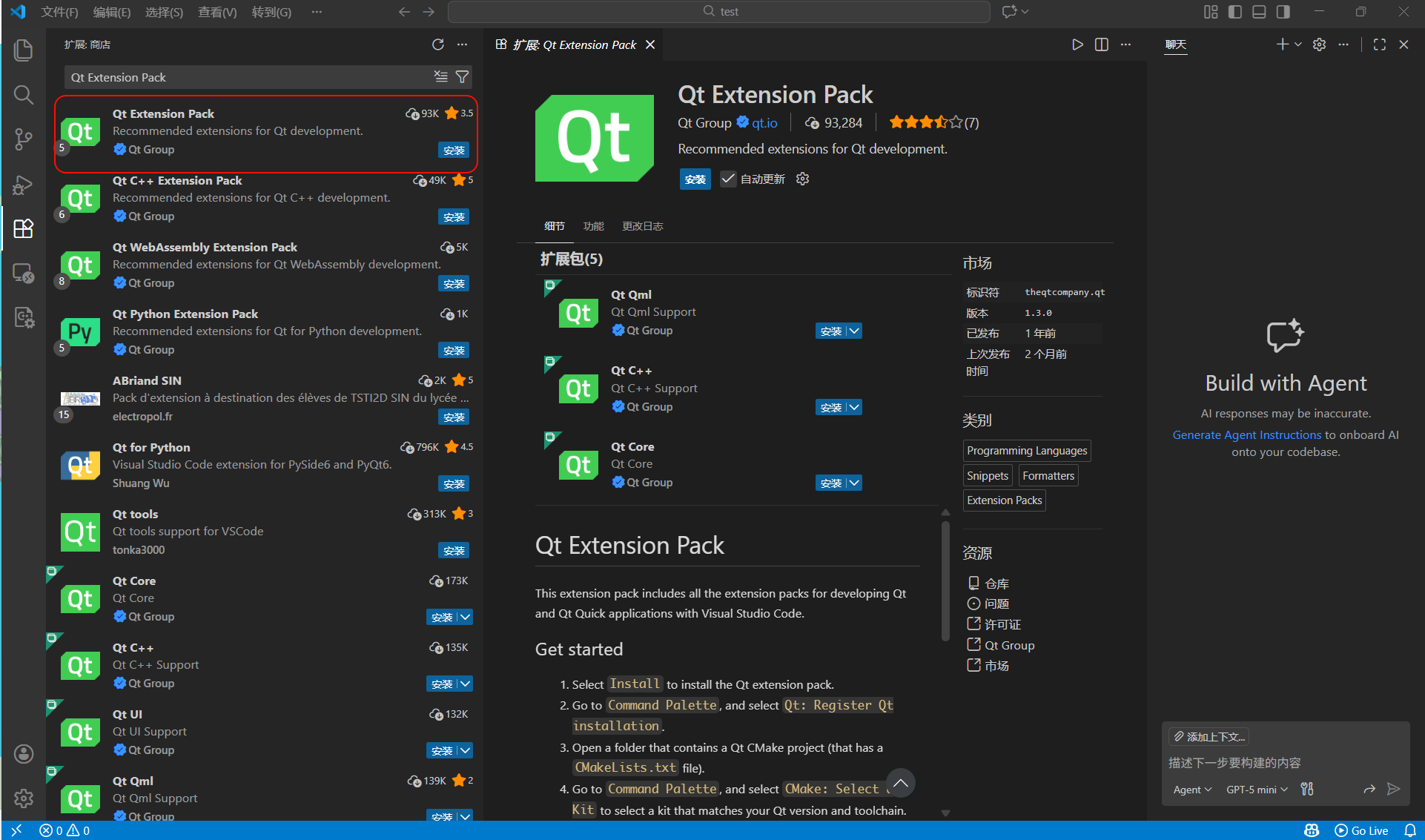Uncheck 自动更新 for Qt Extension Pack

point(728,179)
